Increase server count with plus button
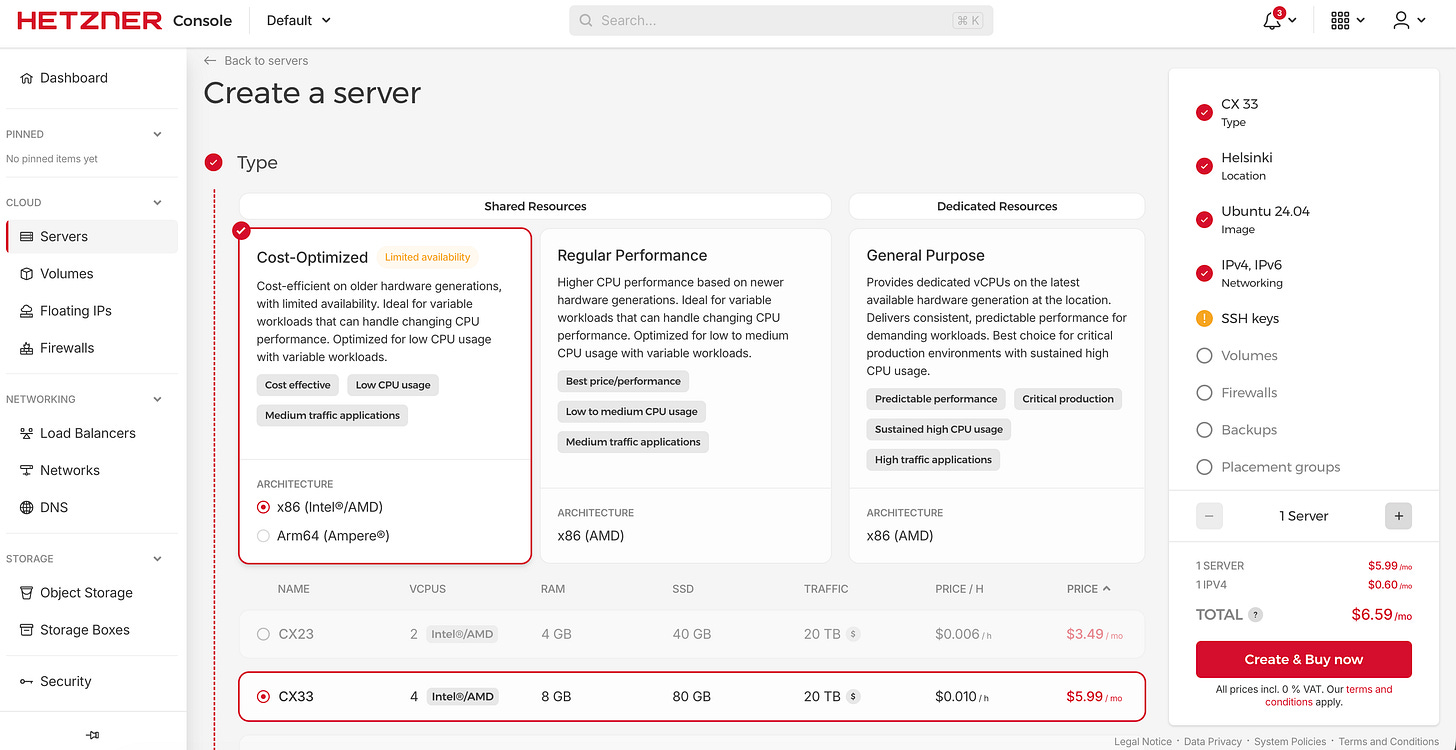 [x=1398, y=516]
